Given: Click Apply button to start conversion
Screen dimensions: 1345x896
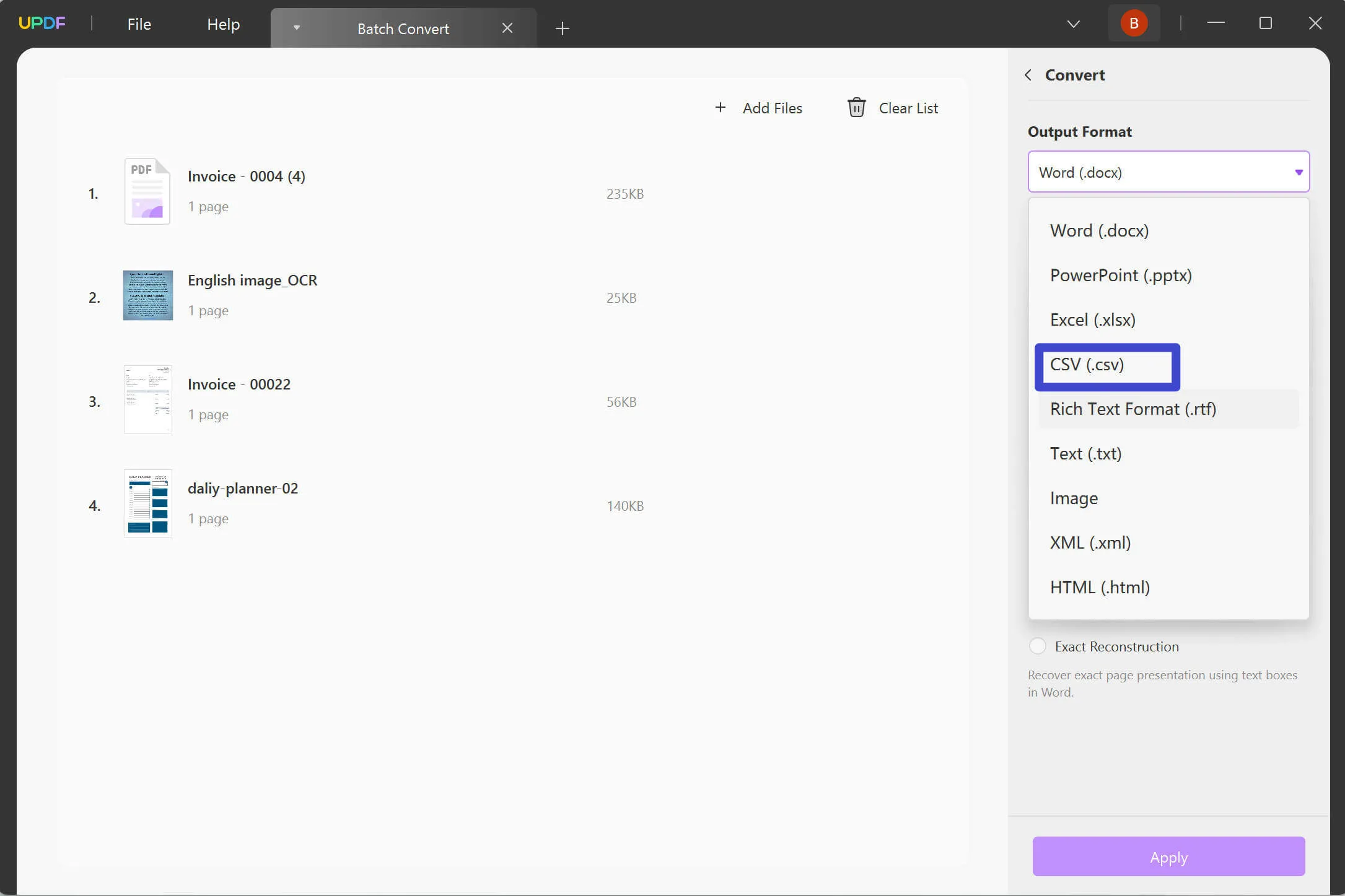Looking at the screenshot, I should [x=1169, y=858].
